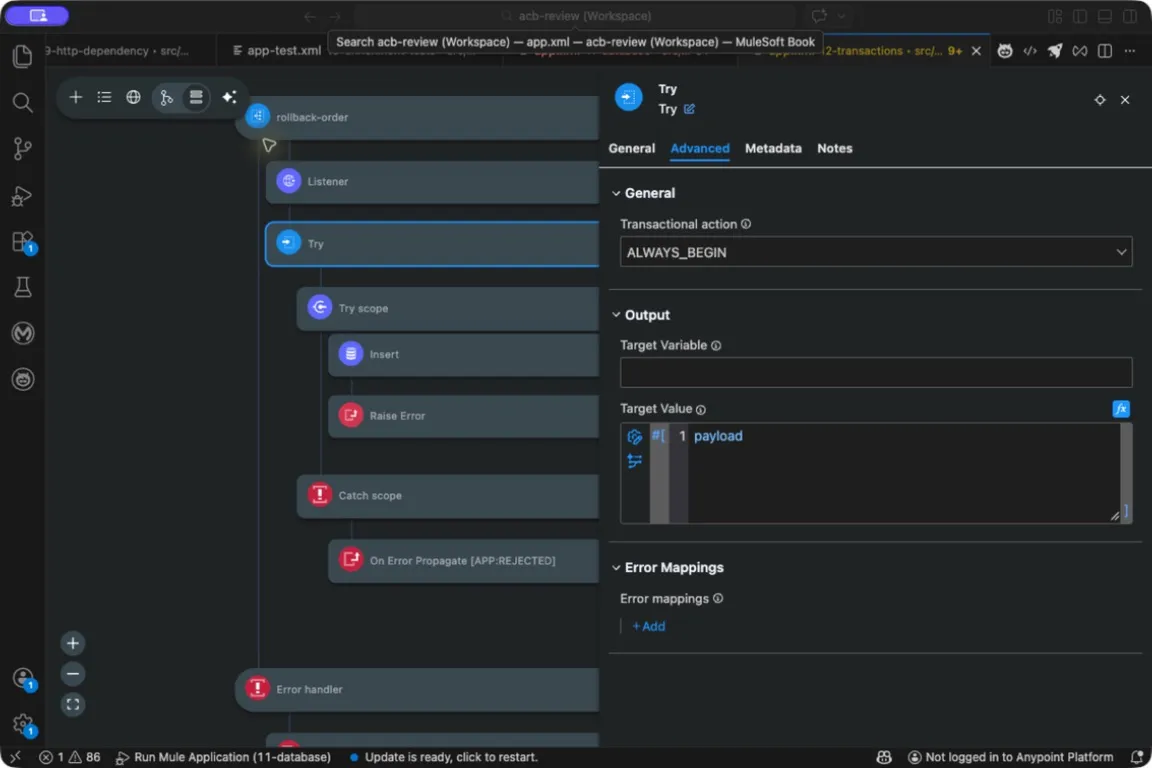Select the Raise Error node in the flow
This screenshot has width=1152, height=768.
[464, 416]
